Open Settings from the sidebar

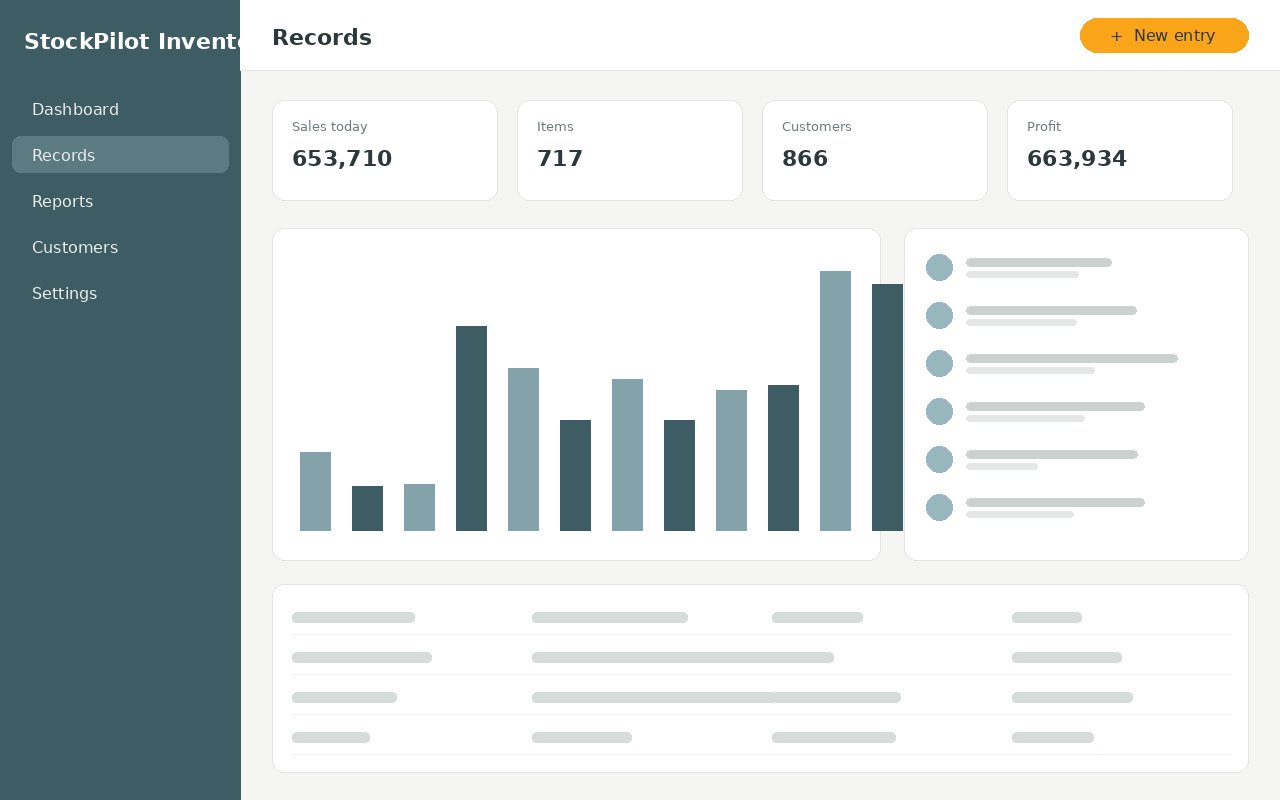(120, 293)
